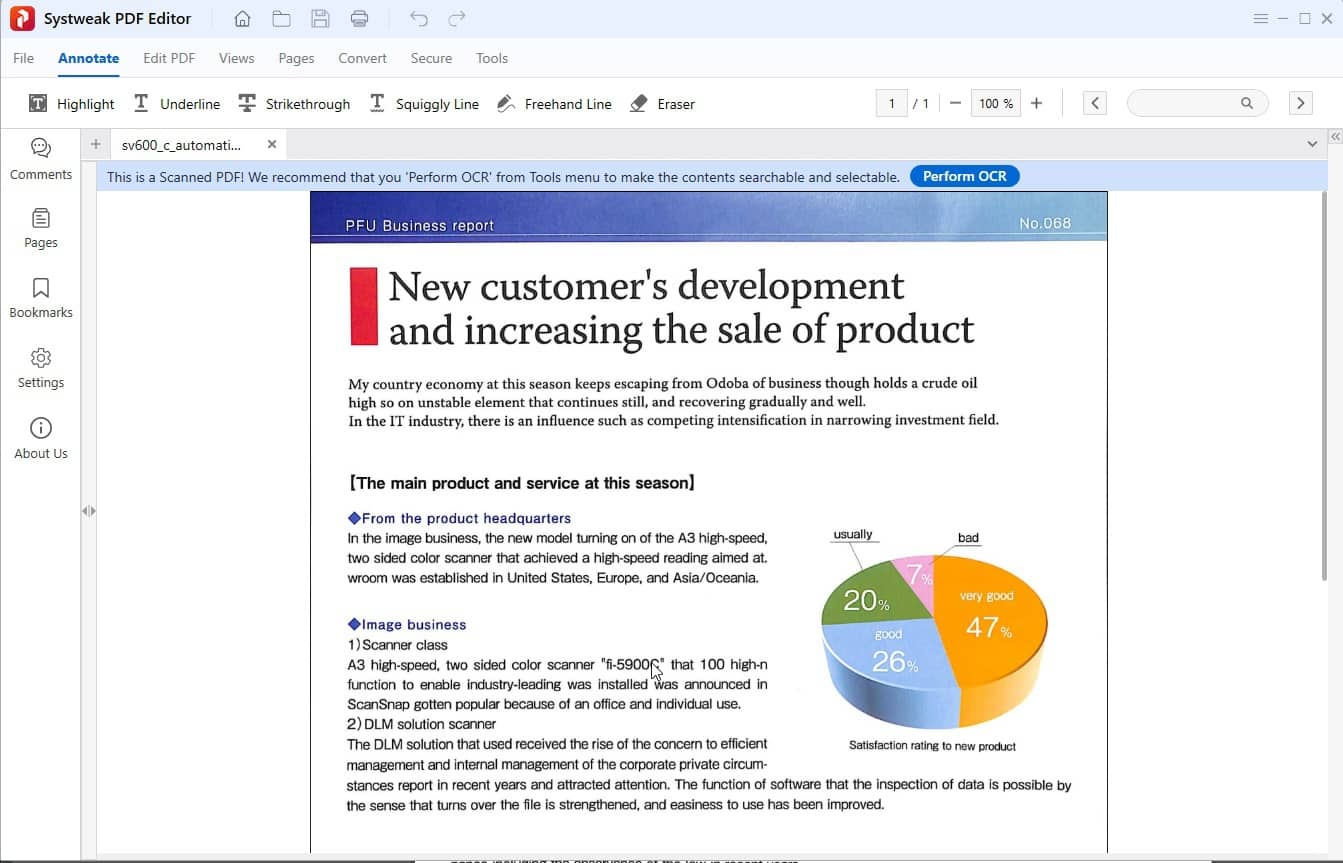Click the Perform OCR button
The width and height of the screenshot is (1343, 863).
pos(964,176)
